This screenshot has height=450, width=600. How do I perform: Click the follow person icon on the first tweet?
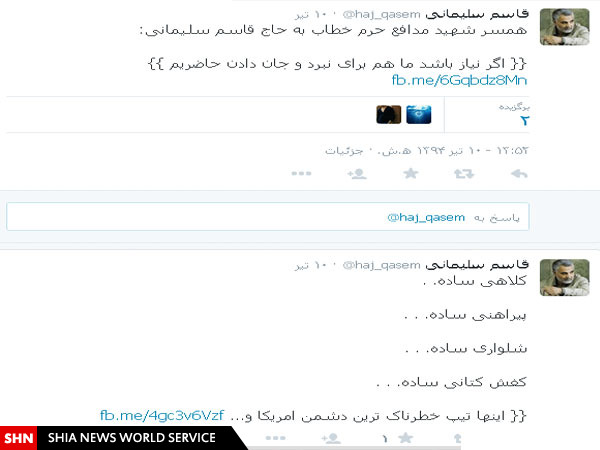[x=357, y=174]
